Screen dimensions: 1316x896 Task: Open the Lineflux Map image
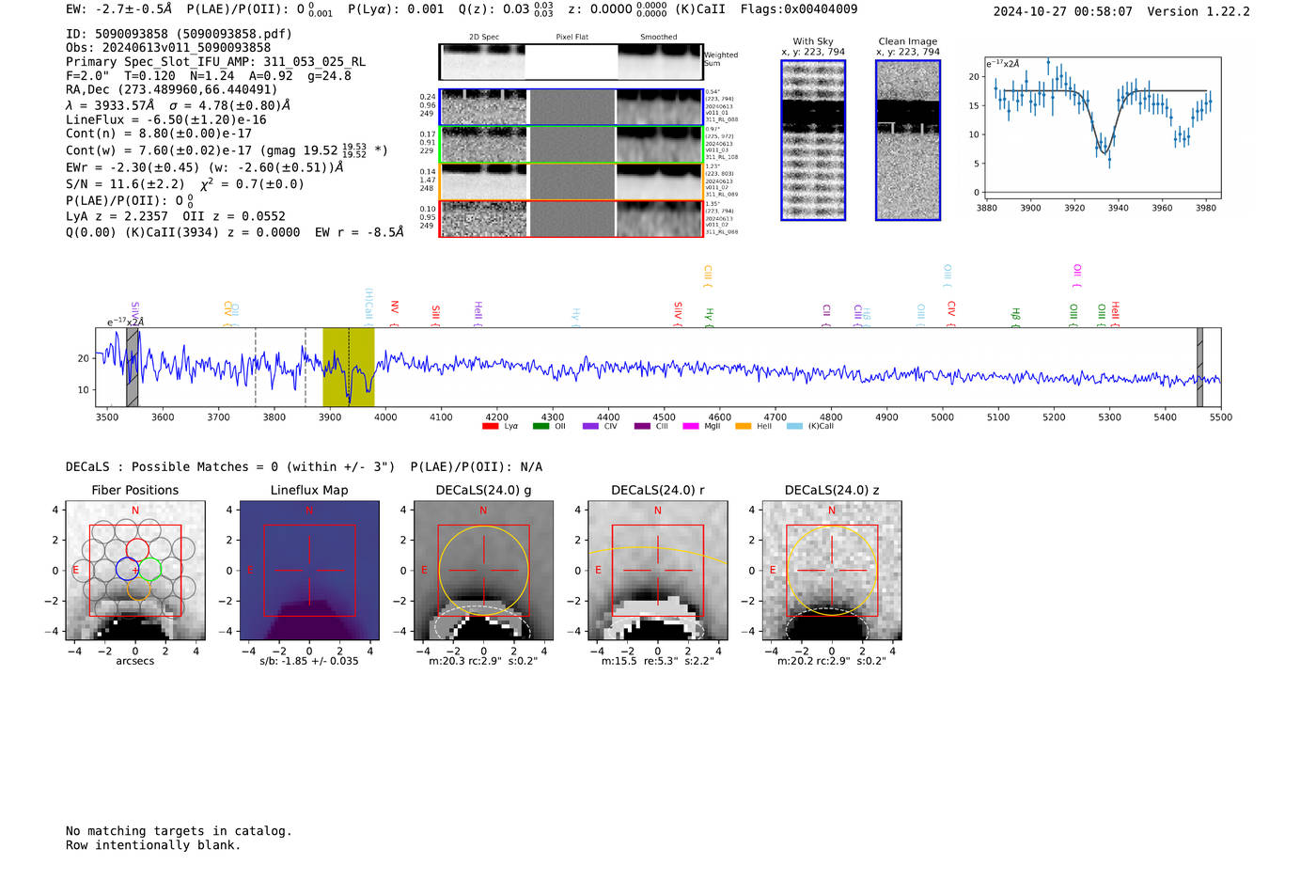[x=309, y=571]
